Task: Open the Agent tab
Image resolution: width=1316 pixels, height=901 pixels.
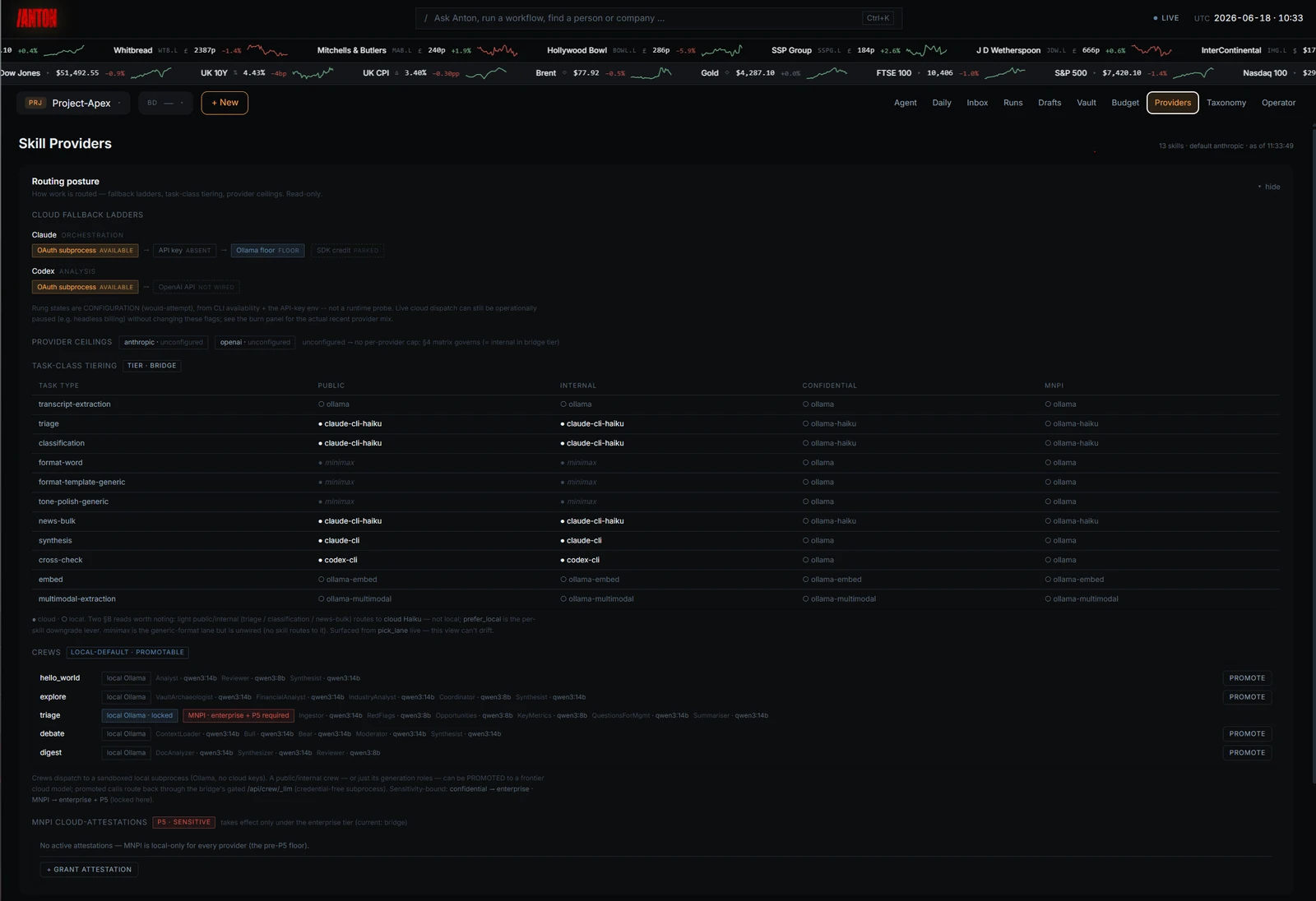Action: point(906,103)
